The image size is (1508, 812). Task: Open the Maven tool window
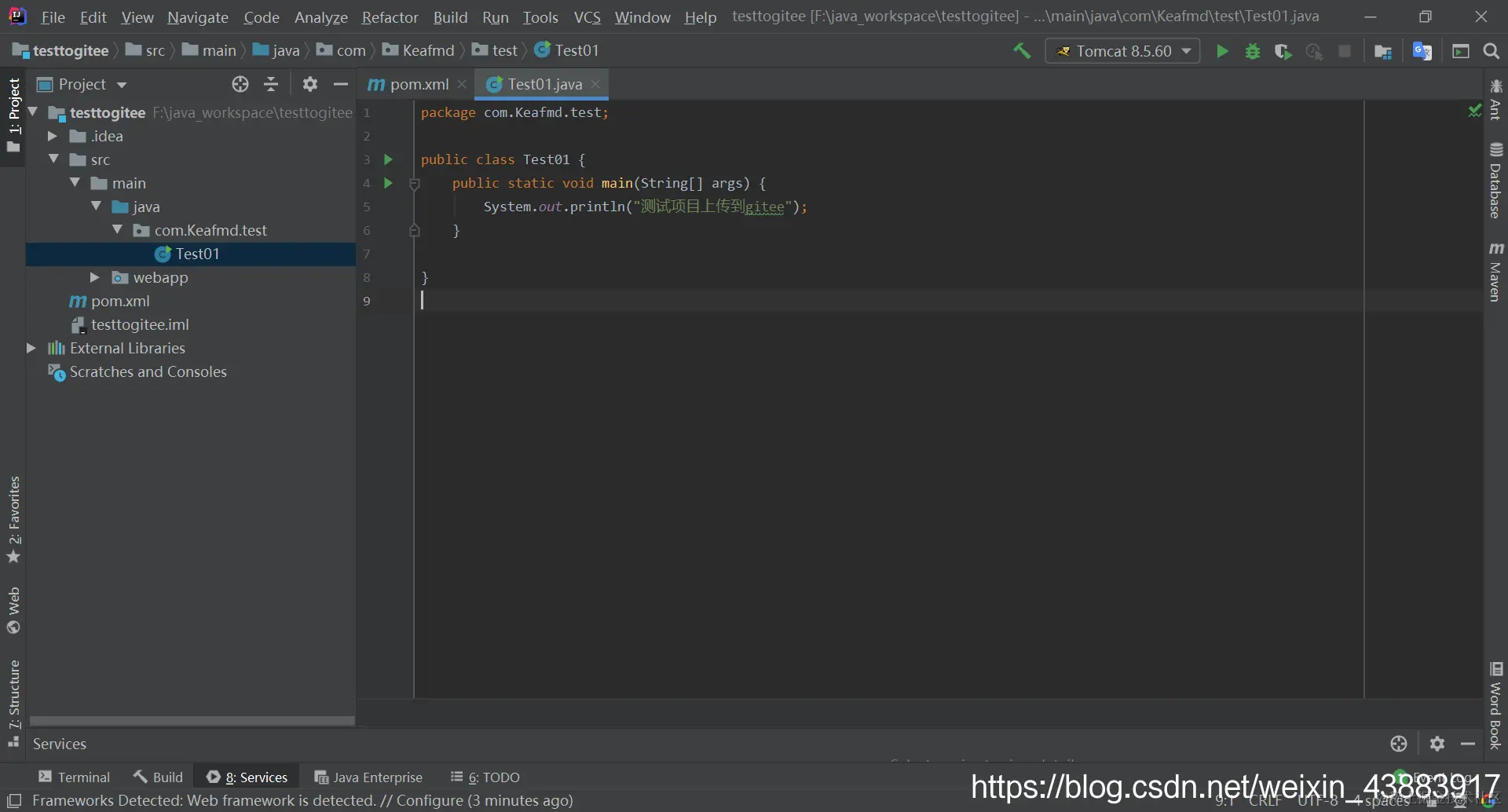click(1495, 272)
